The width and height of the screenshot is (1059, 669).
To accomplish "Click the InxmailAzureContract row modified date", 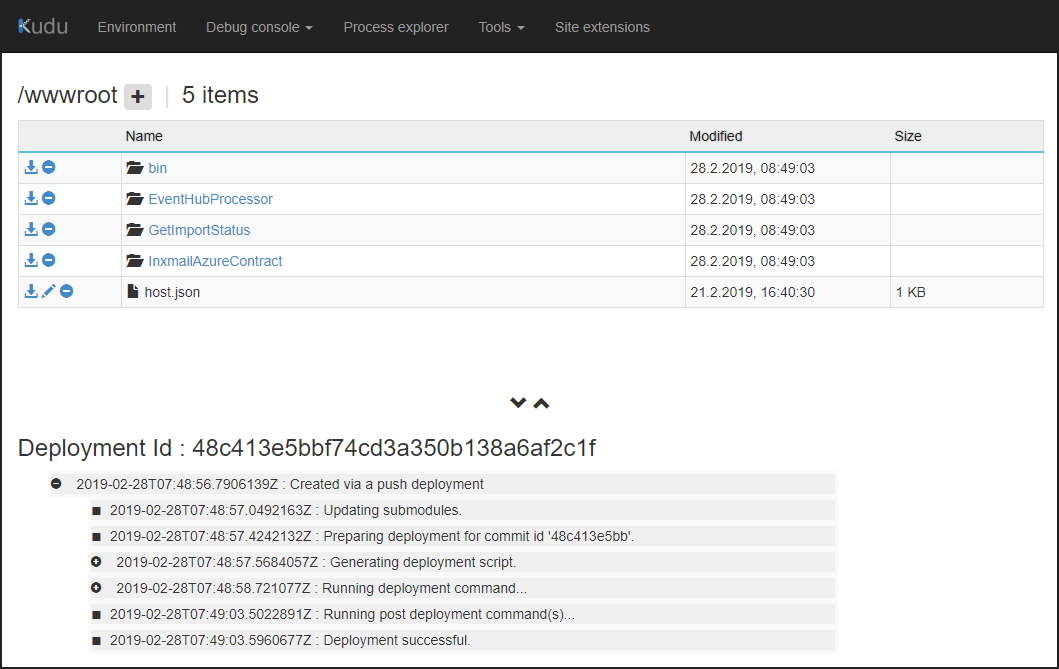I will tap(752, 261).
